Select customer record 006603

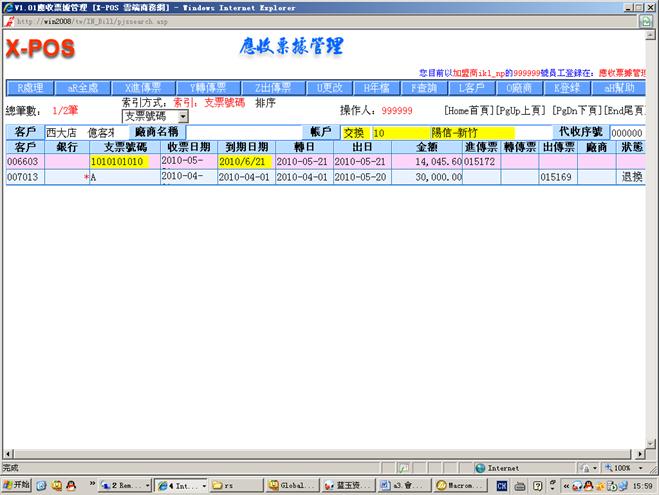click(22, 161)
